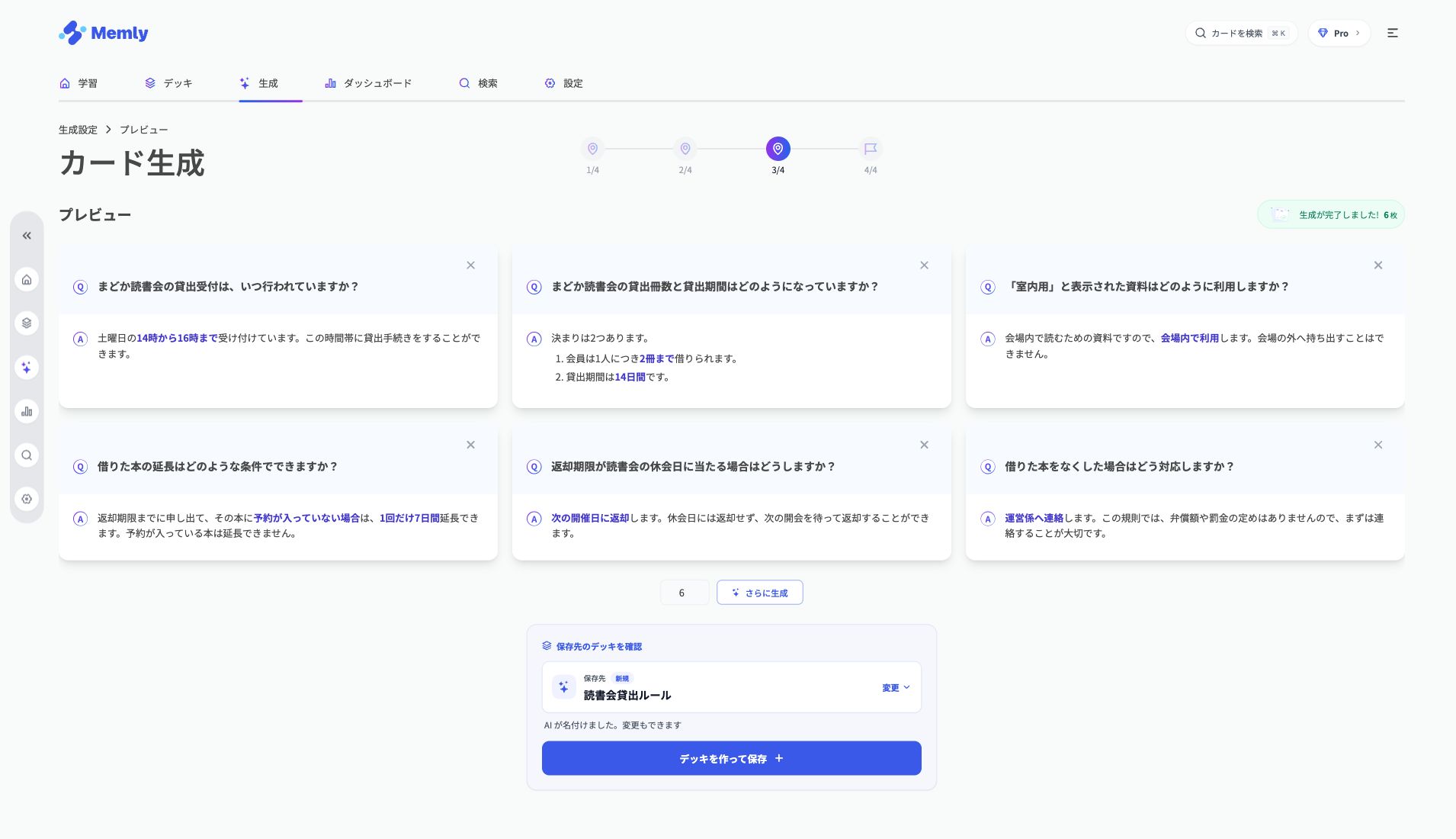Remove the card about 貸出受付 schedule
Viewport: 1456px width, 839px height.
pos(470,265)
